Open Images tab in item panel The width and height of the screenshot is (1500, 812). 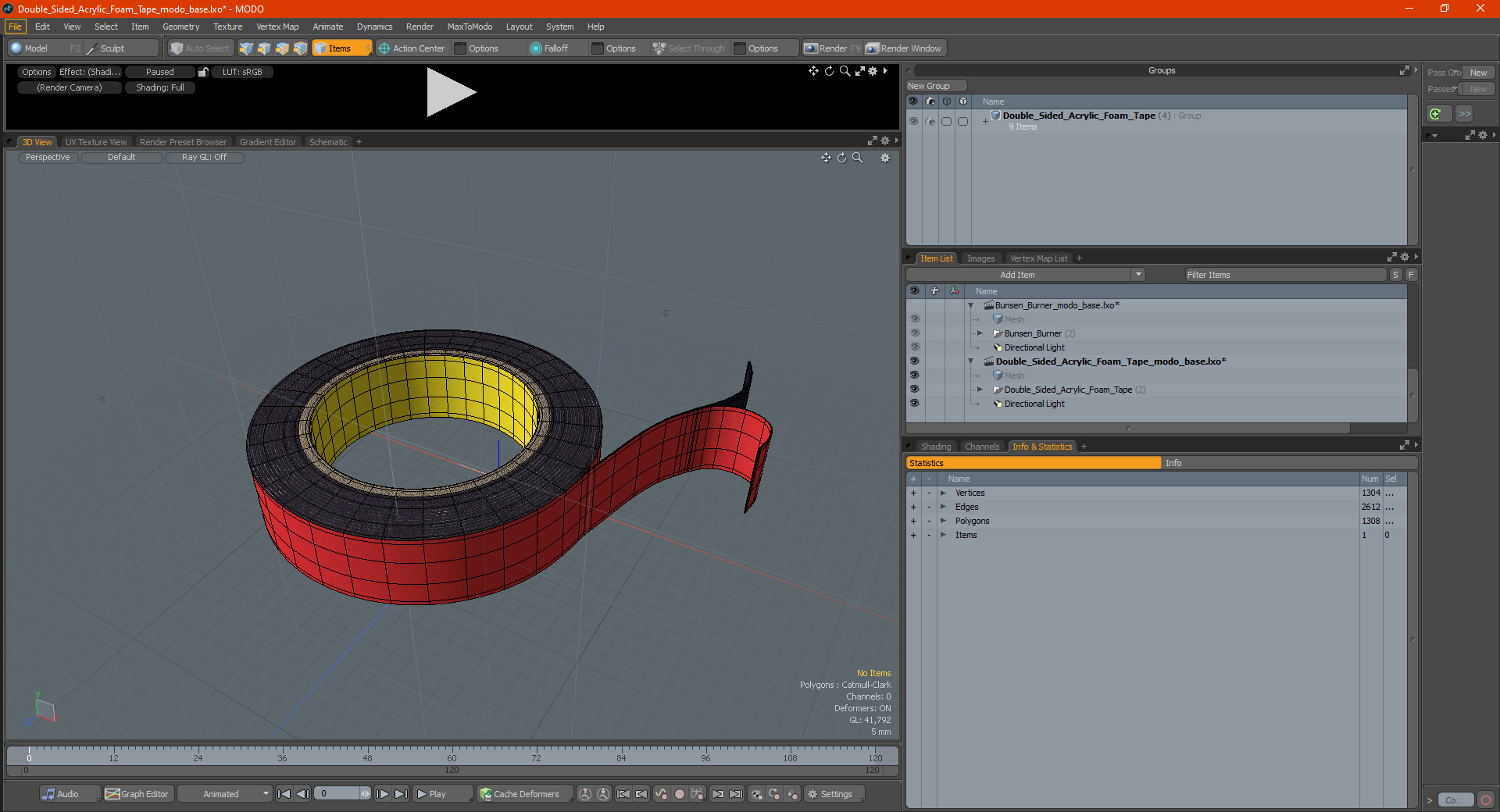point(980,258)
